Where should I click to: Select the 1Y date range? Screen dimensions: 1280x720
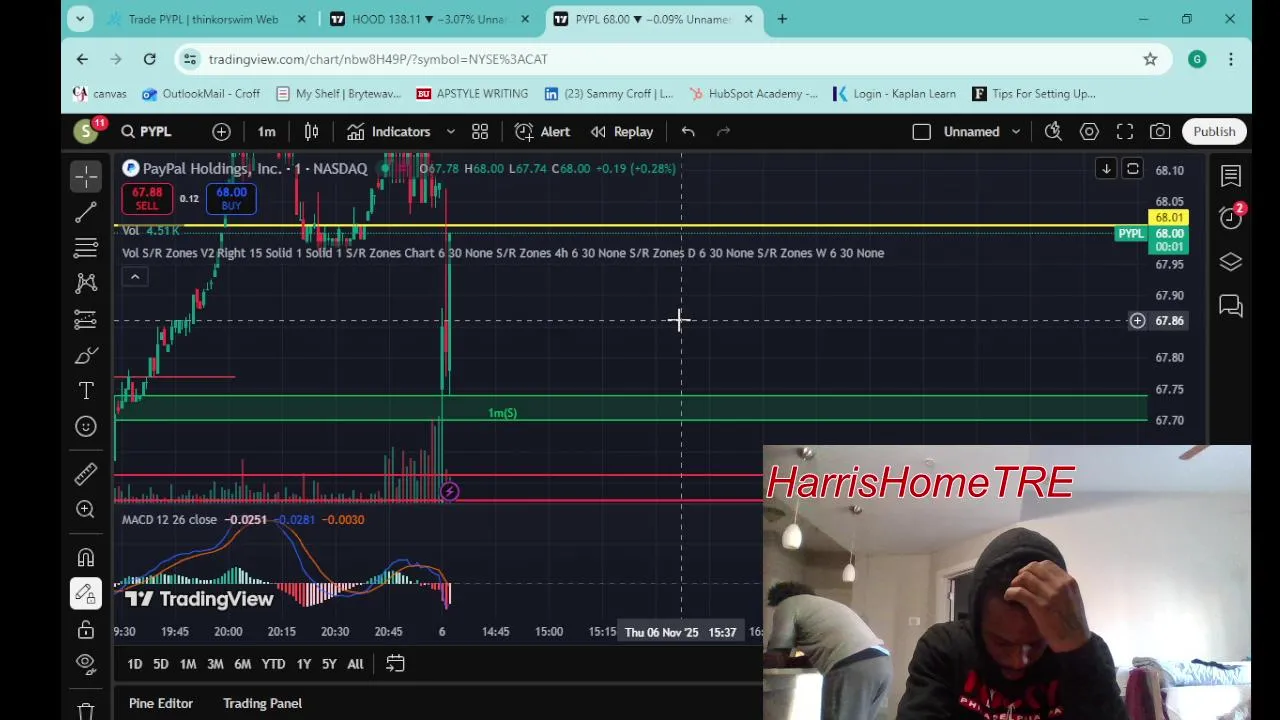[x=303, y=664]
